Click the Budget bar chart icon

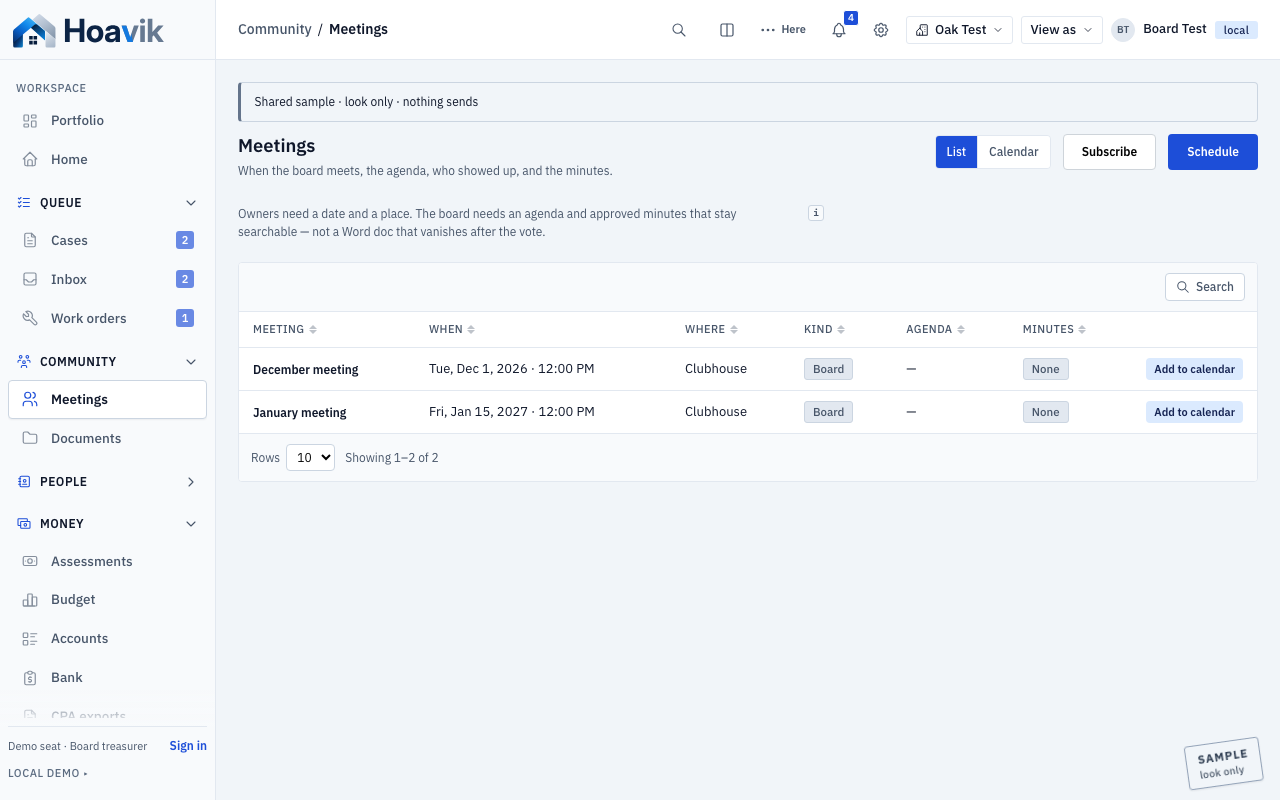(x=30, y=600)
